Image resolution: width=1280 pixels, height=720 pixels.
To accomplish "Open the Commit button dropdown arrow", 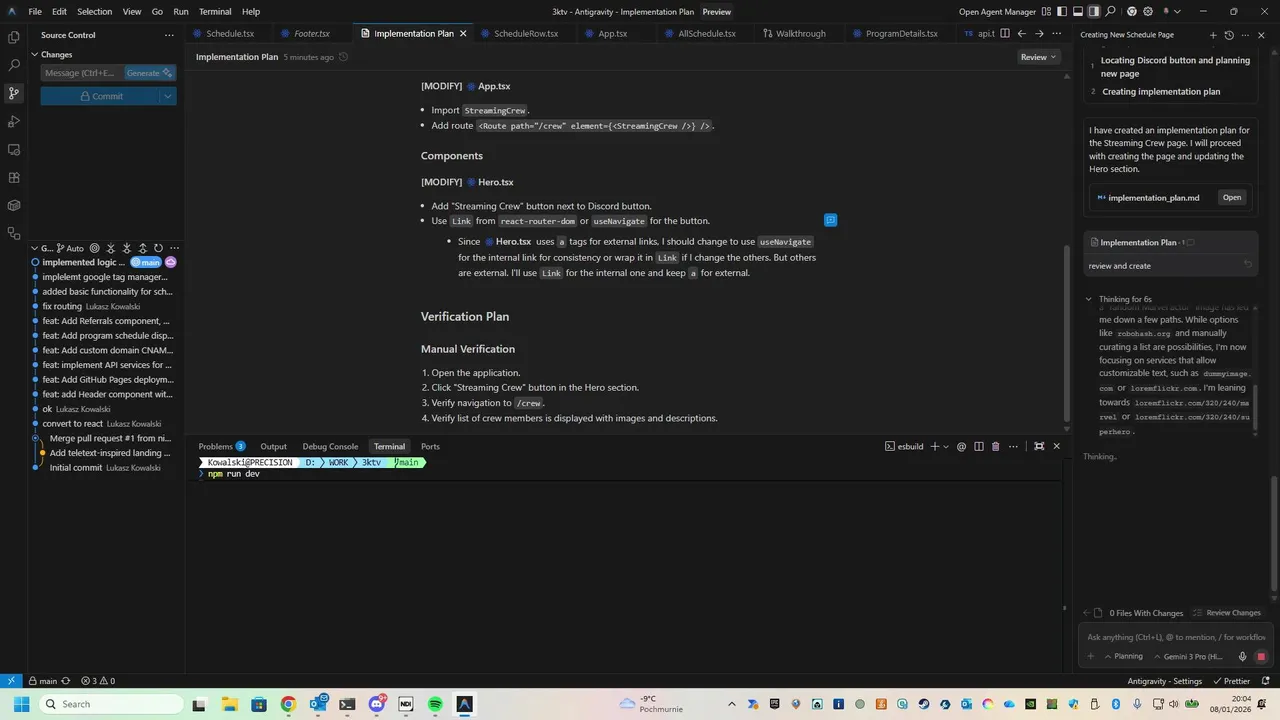I will (x=168, y=96).
